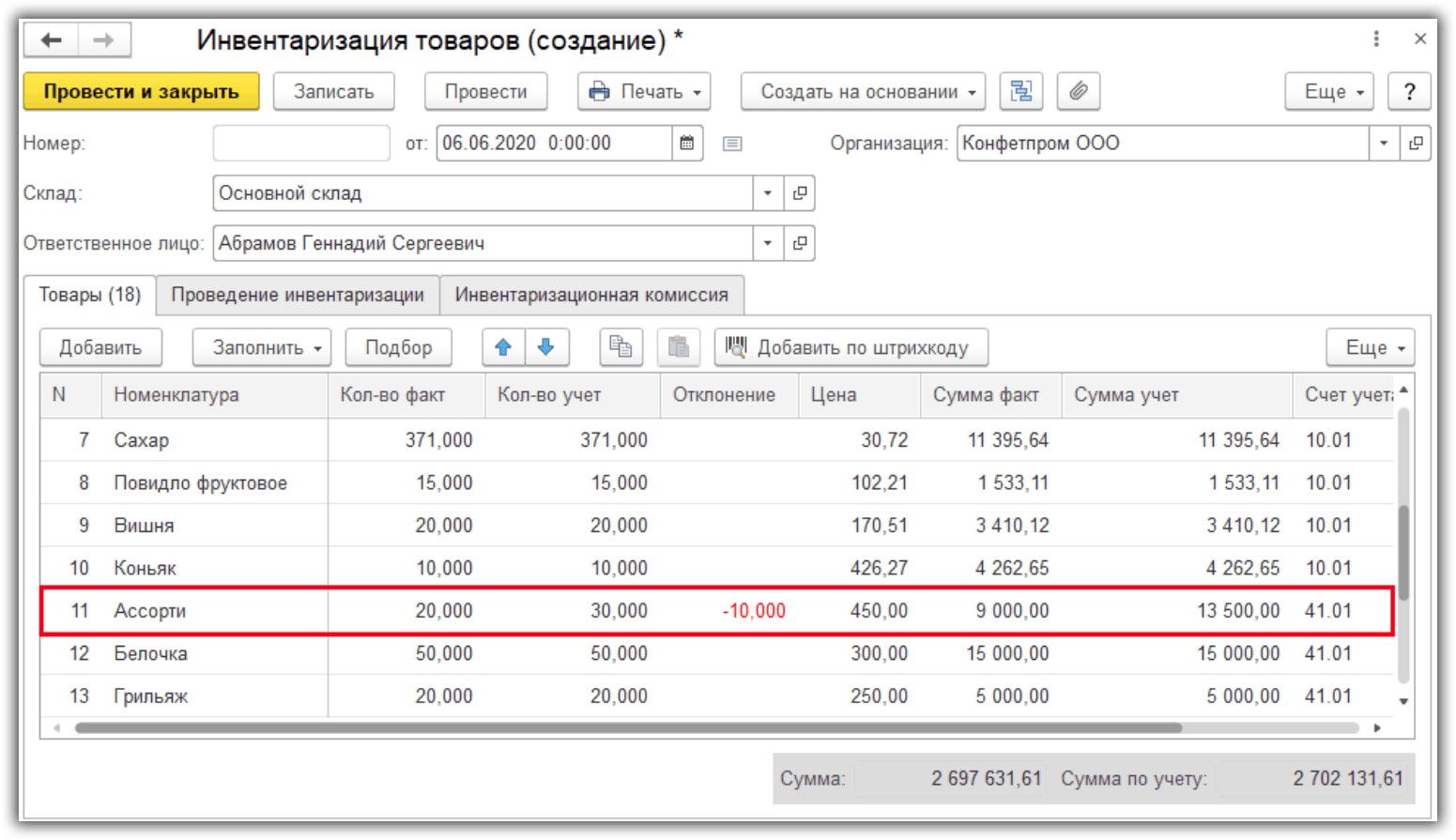Expand the Организация dropdown list
This screenshot has width=1456, height=840.
click(1384, 144)
